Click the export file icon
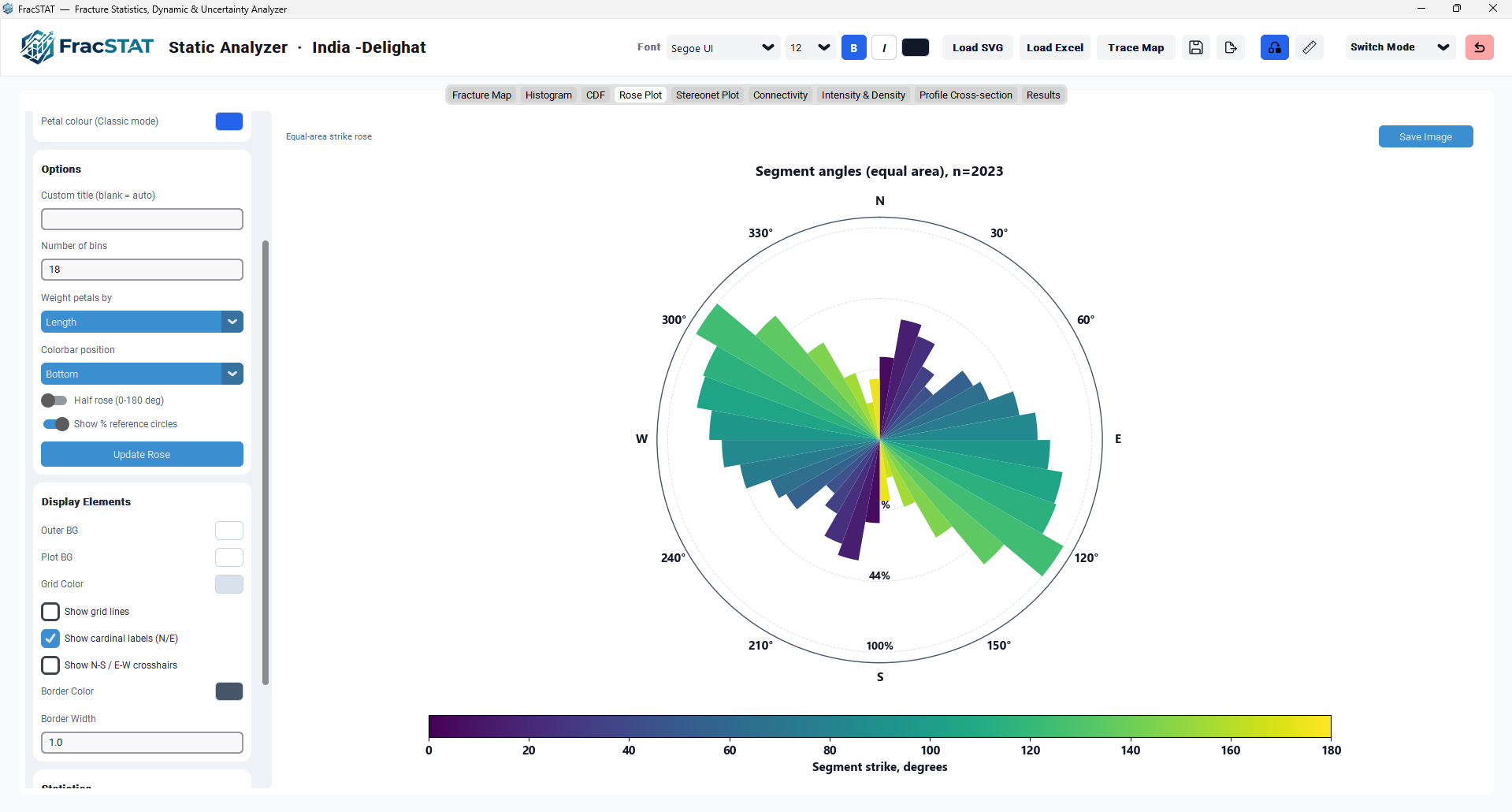This screenshot has width=1512, height=812. coord(1231,47)
